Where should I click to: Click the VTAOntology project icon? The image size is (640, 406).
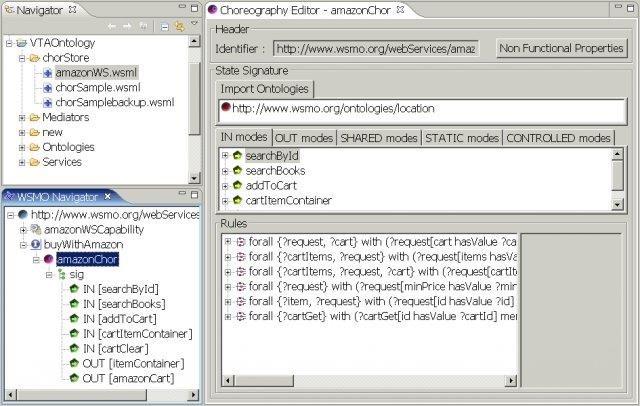tap(22, 43)
